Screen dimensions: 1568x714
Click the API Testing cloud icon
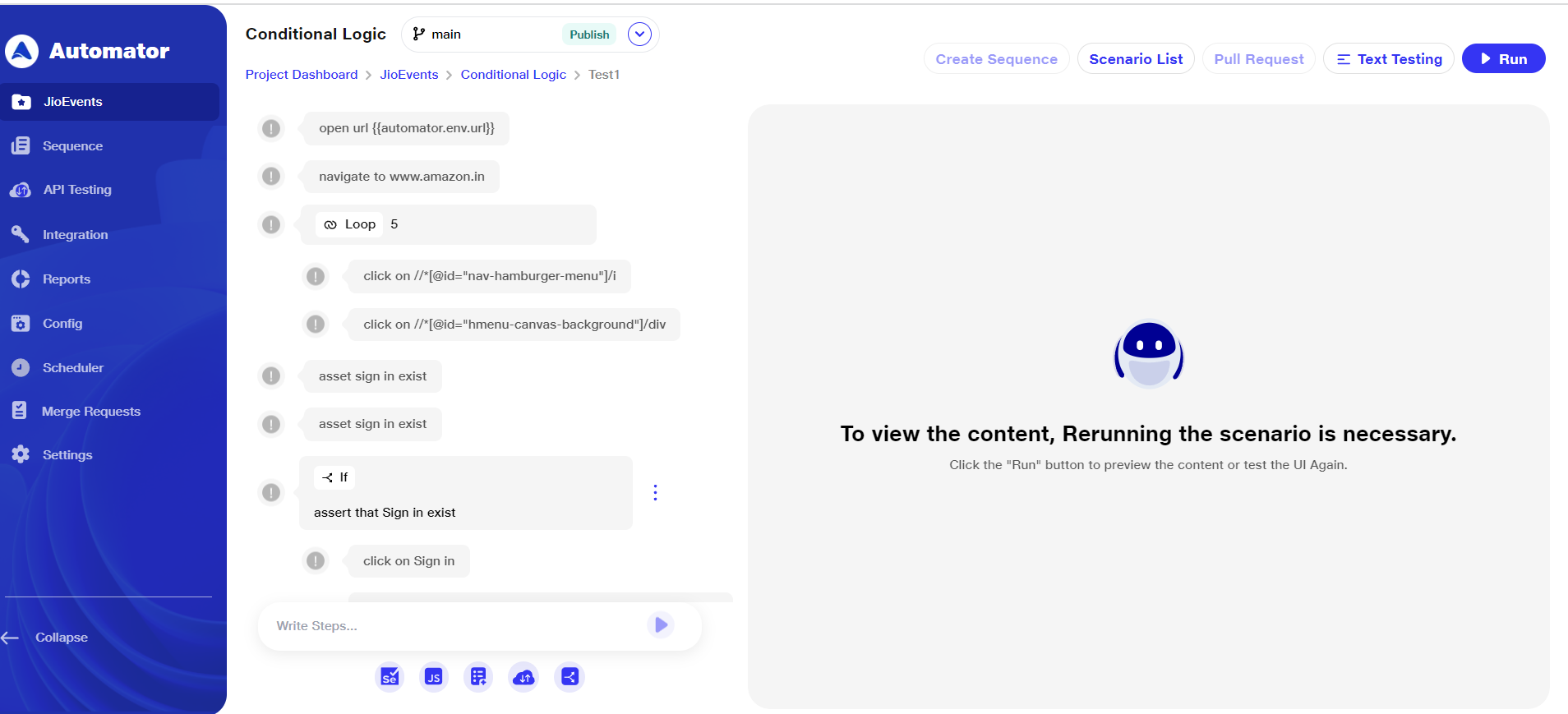click(21, 190)
